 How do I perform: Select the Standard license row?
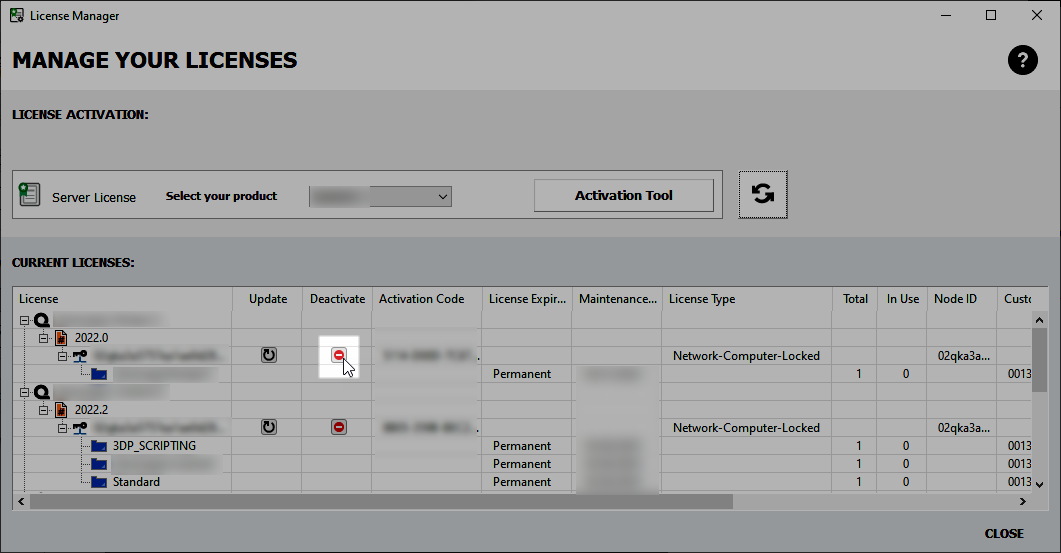[136, 482]
